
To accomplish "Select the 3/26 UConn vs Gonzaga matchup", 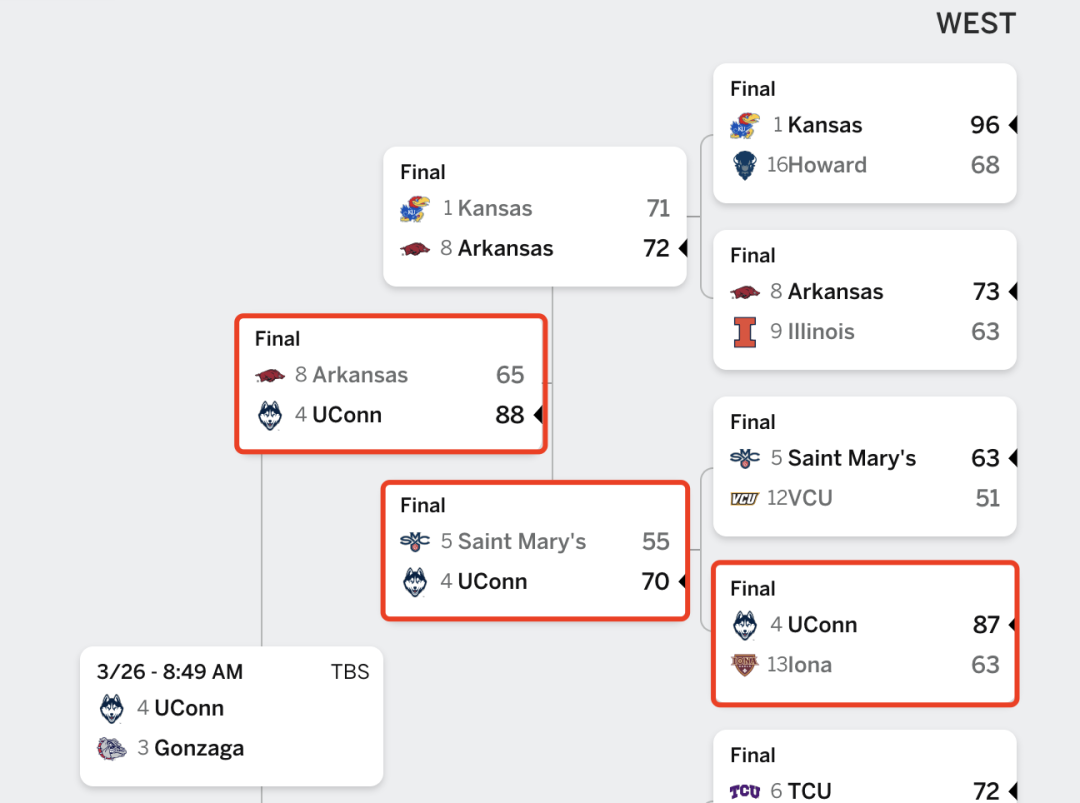I will pyautogui.click(x=231, y=716).
